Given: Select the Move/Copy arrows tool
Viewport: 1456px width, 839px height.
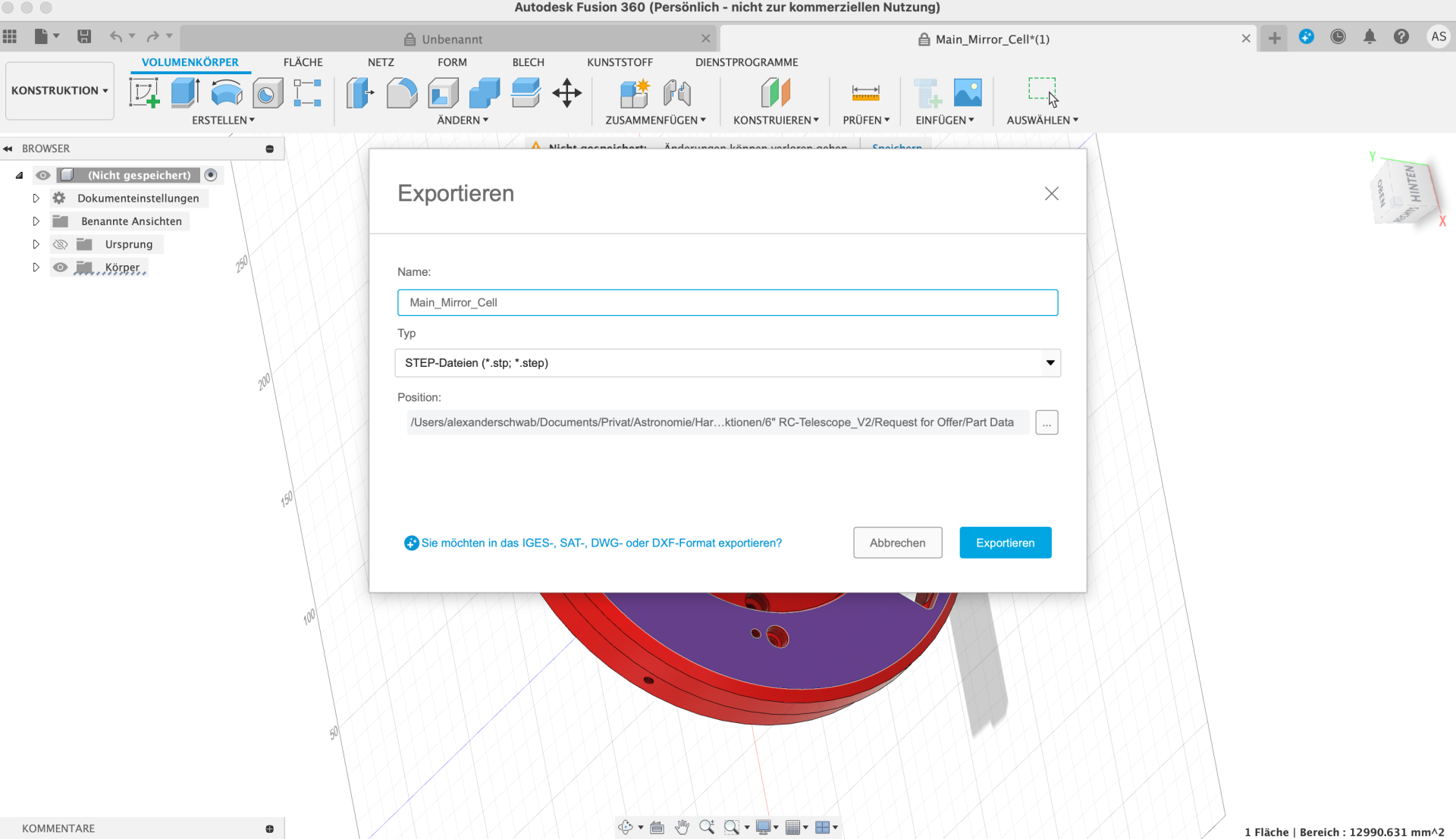Looking at the screenshot, I should click(566, 93).
